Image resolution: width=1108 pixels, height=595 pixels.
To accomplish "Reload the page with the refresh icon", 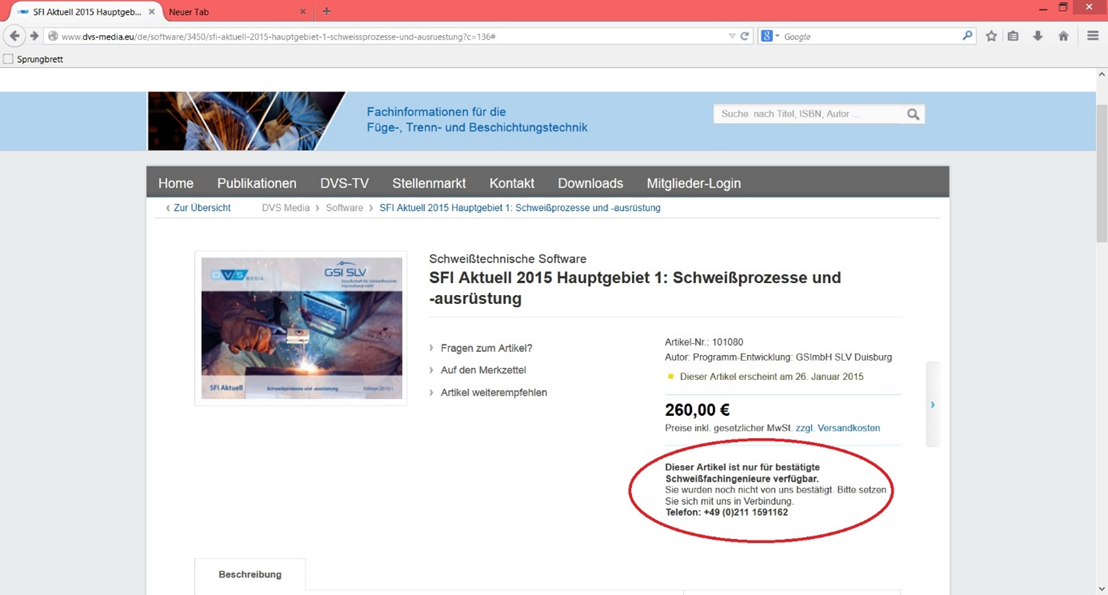I will tap(745, 36).
